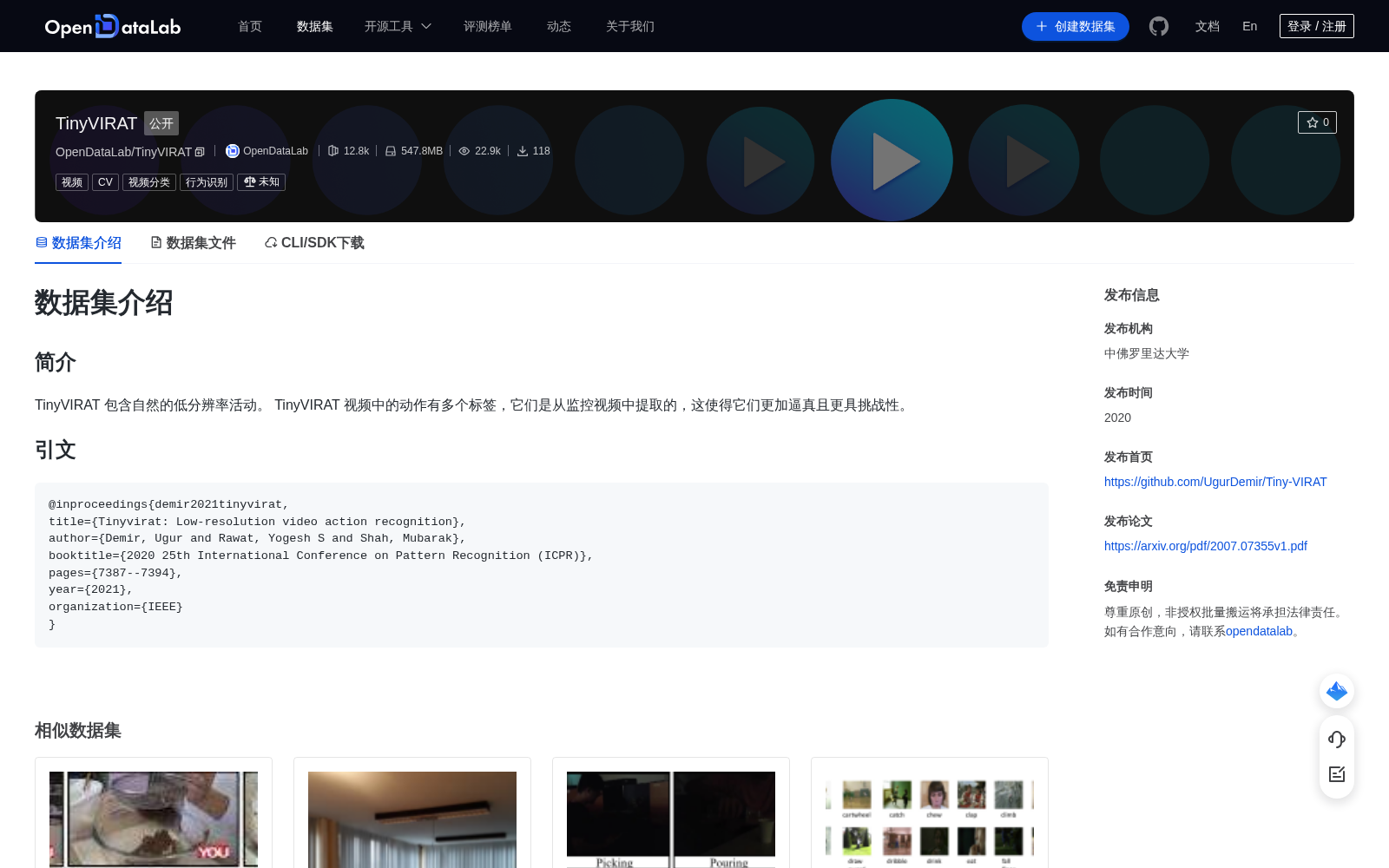The width and height of the screenshot is (1389, 868).
Task: Click the OpenDataLab publisher avatar
Action: pyautogui.click(x=233, y=151)
